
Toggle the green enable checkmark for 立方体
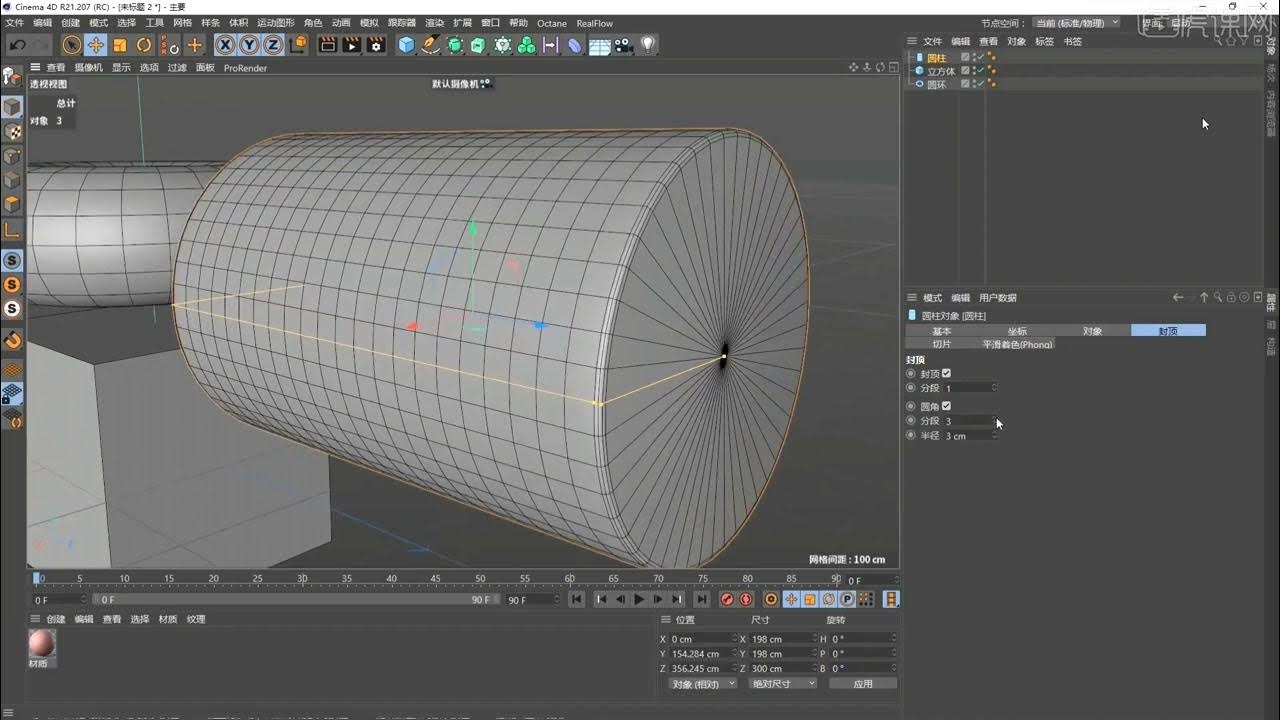981,71
